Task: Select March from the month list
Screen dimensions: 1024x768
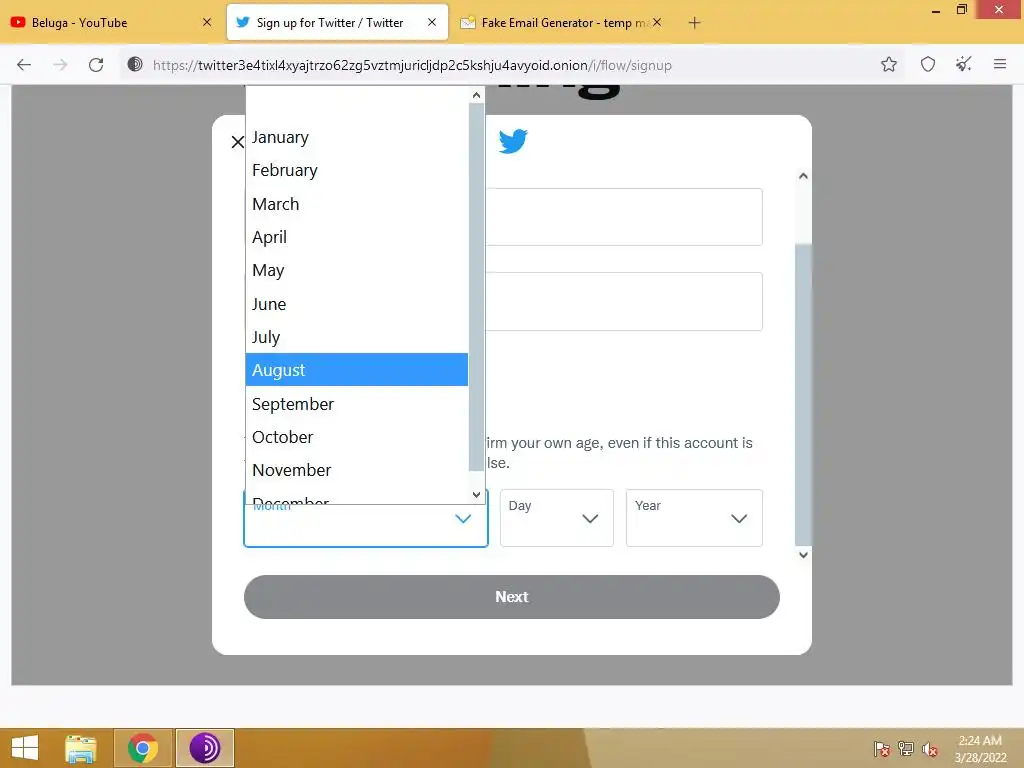Action: click(357, 204)
